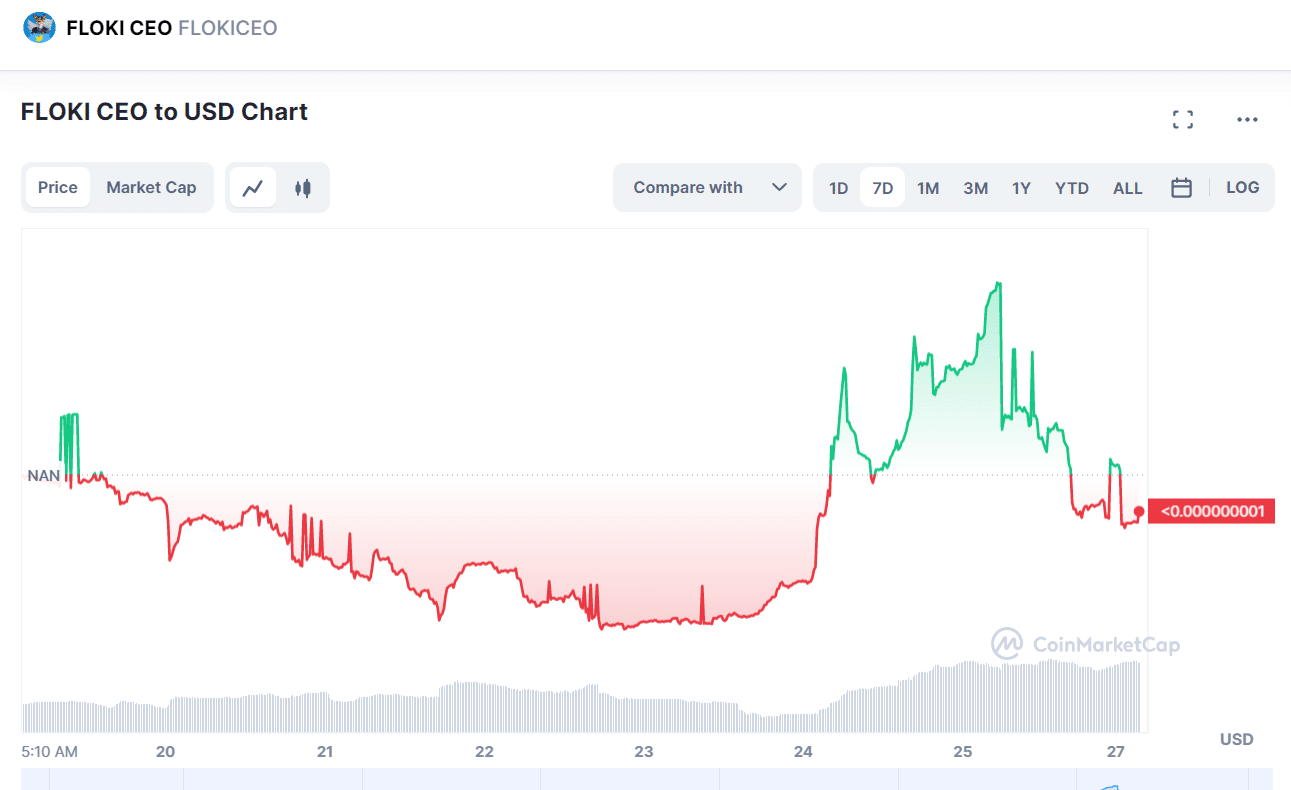Click the NAN axis label

tap(44, 476)
